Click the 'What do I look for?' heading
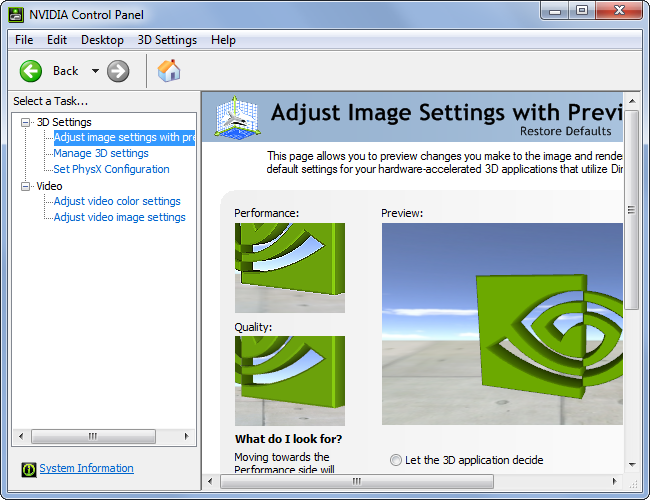650x500 pixels. pos(289,439)
